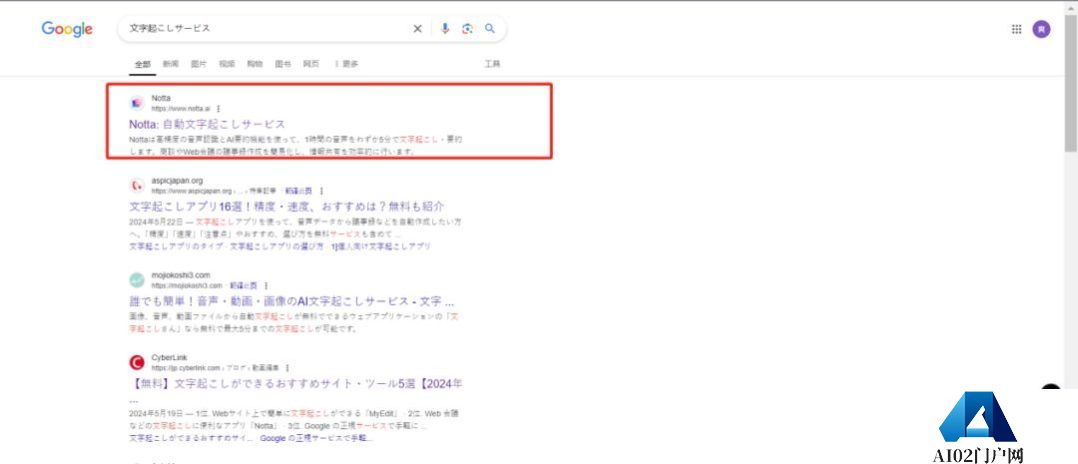Click the Google logo
Screen dimensions: 1078x464
tap(67, 29)
